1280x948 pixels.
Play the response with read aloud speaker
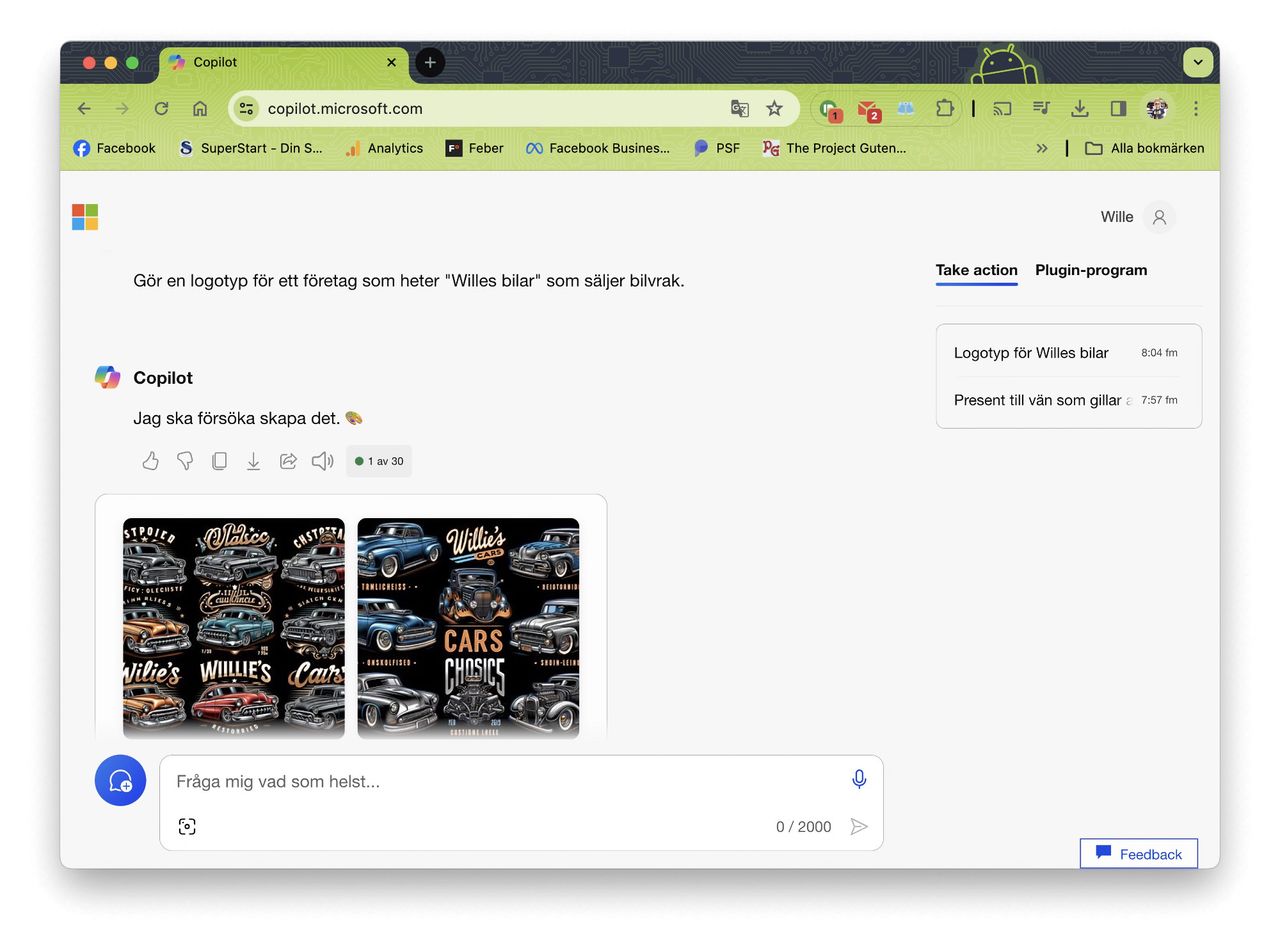click(322, 461)
